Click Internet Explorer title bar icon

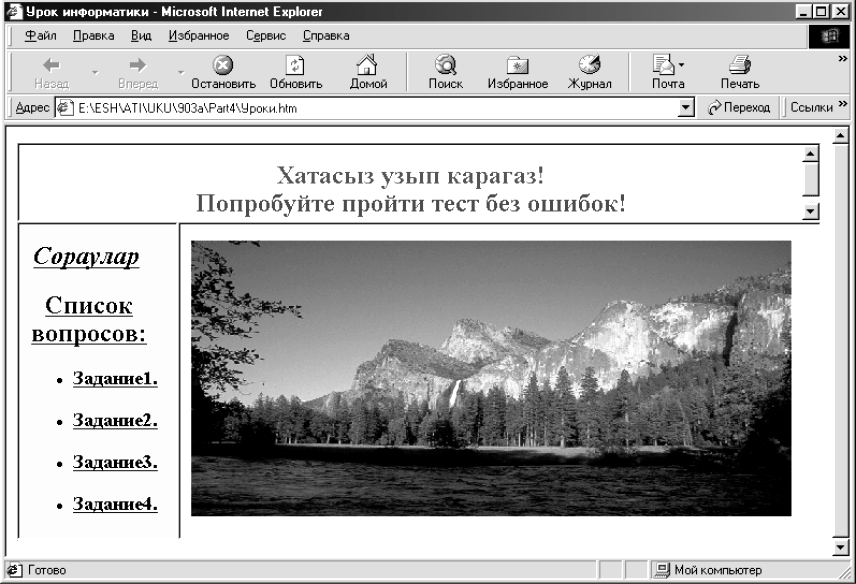click(x=14, y=11)
